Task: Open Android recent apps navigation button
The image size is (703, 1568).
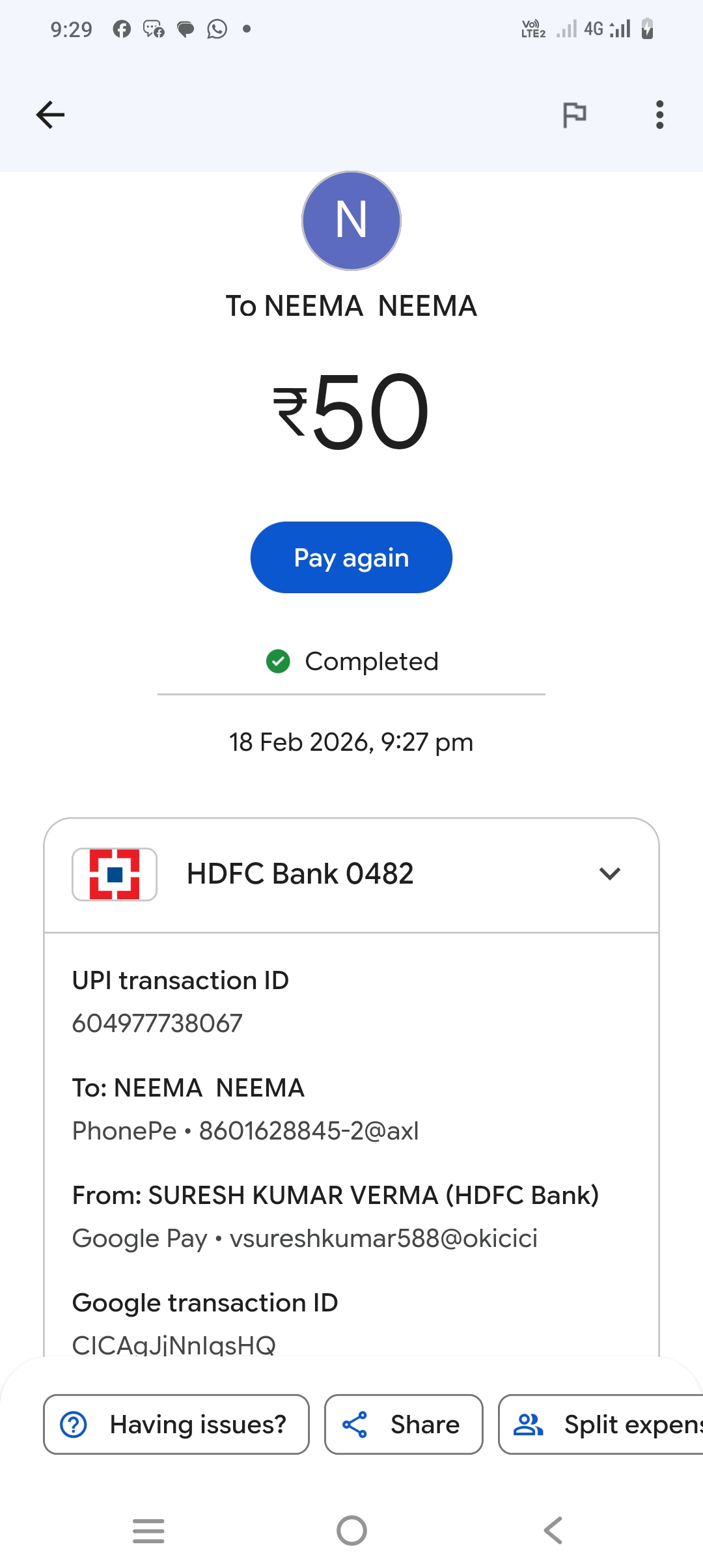Action: click(x=148, y=1530)
